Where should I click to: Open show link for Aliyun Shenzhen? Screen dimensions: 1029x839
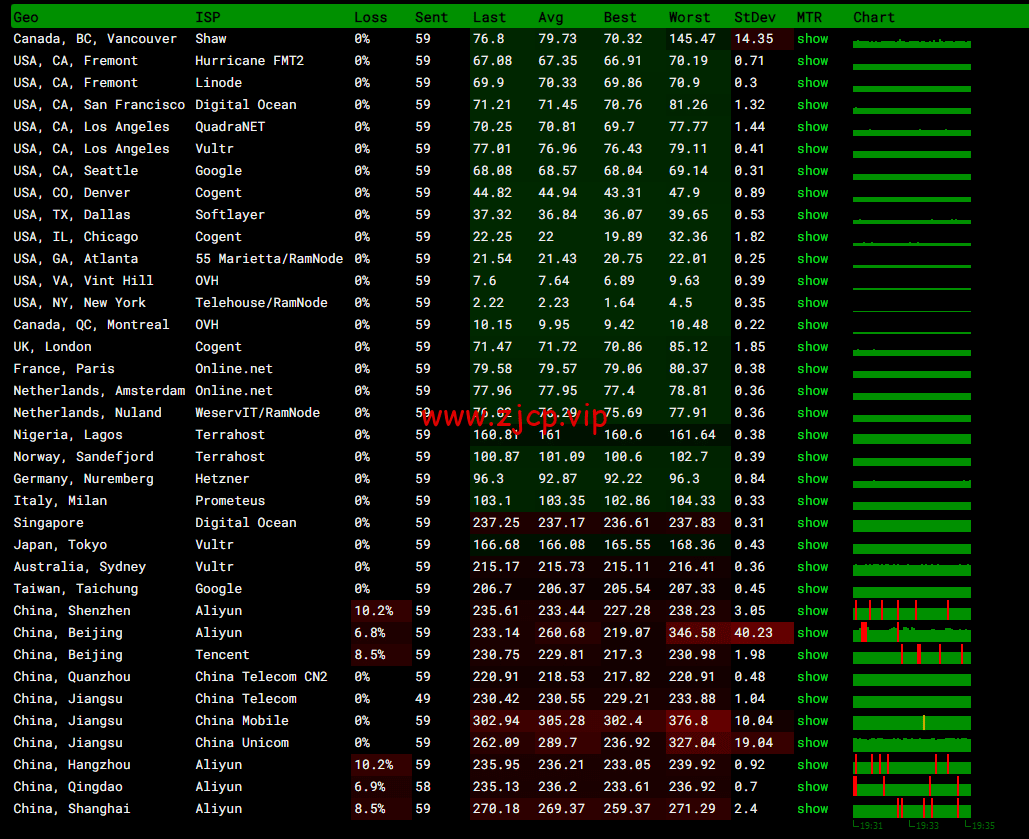[812, 611]
